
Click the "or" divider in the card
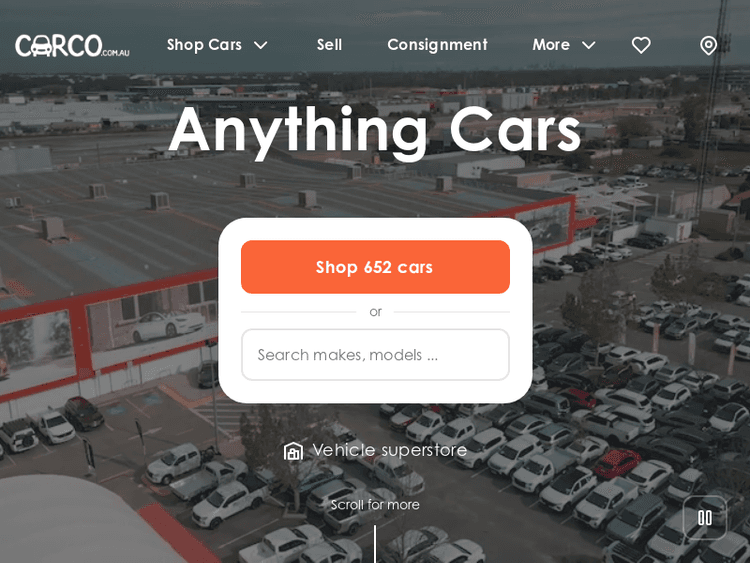click(375, 312)
